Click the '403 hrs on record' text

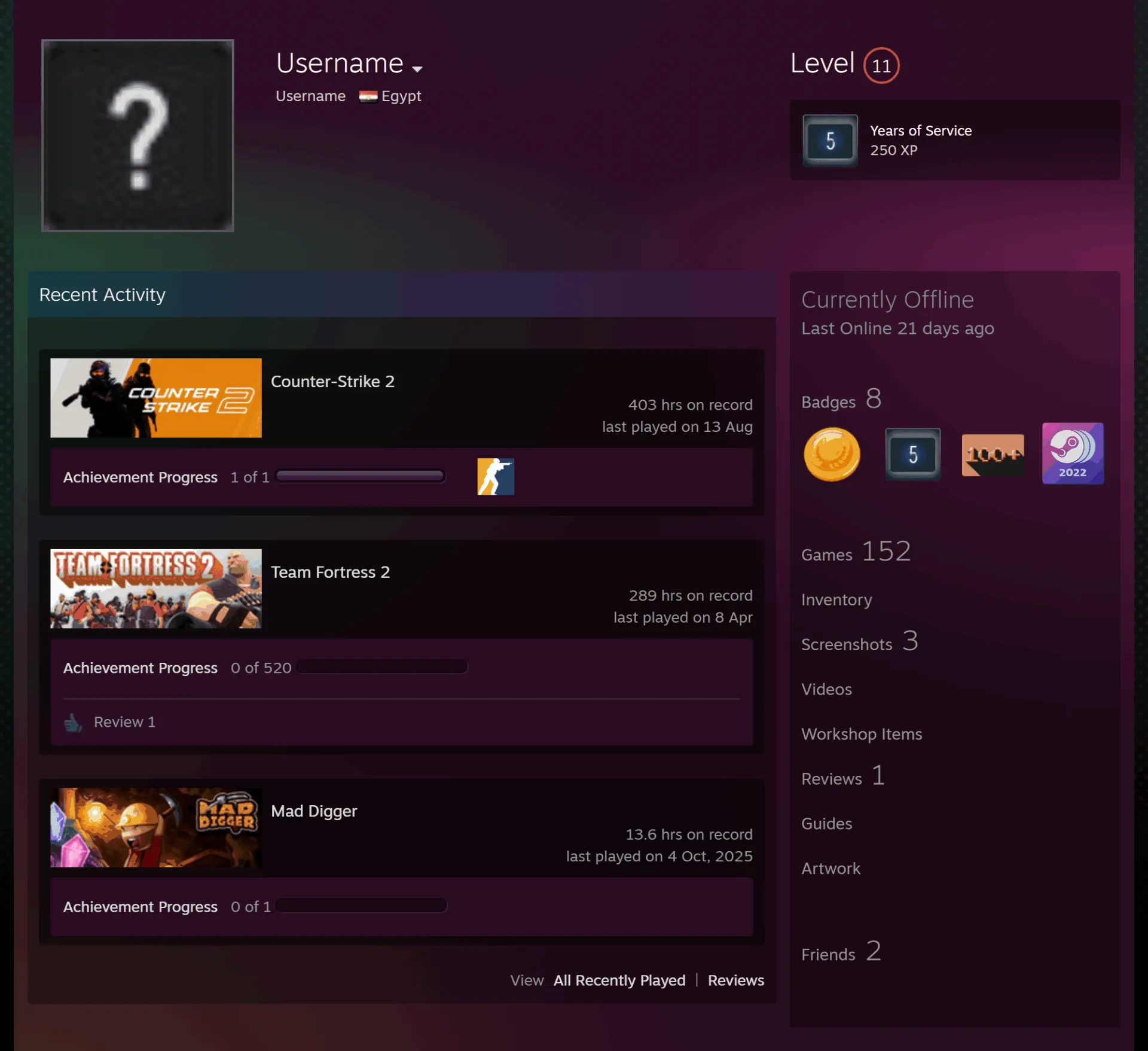coord(690,405)
